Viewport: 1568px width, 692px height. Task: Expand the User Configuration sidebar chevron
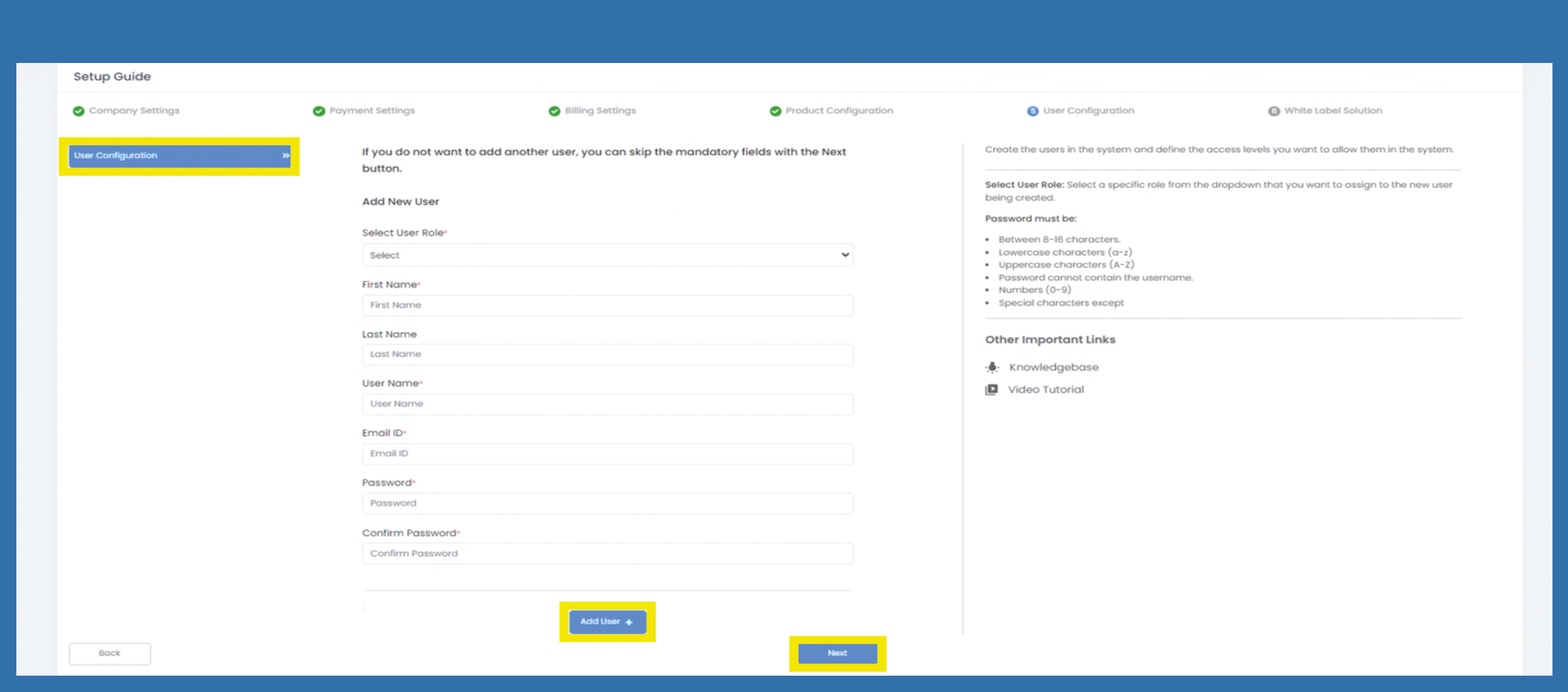(x=285, y=155)
